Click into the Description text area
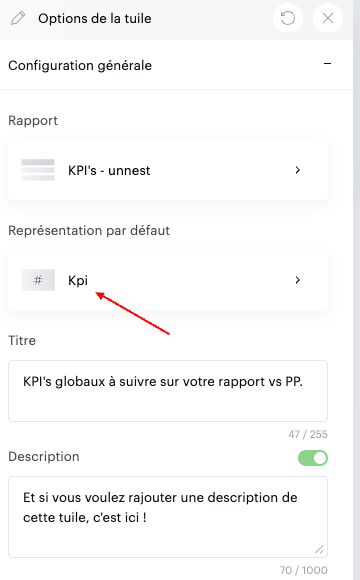Image resolution: width=360 pixels, height=580 pixels. click(168, 517)
